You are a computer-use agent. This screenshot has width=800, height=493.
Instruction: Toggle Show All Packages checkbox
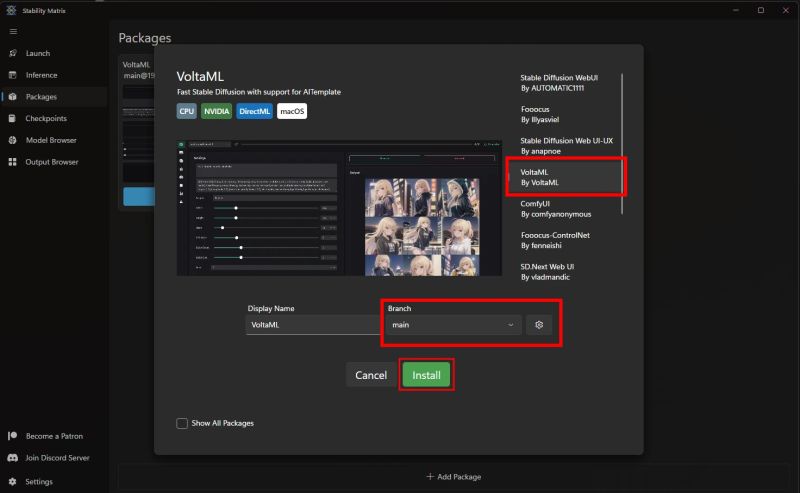tap(182, 423)
